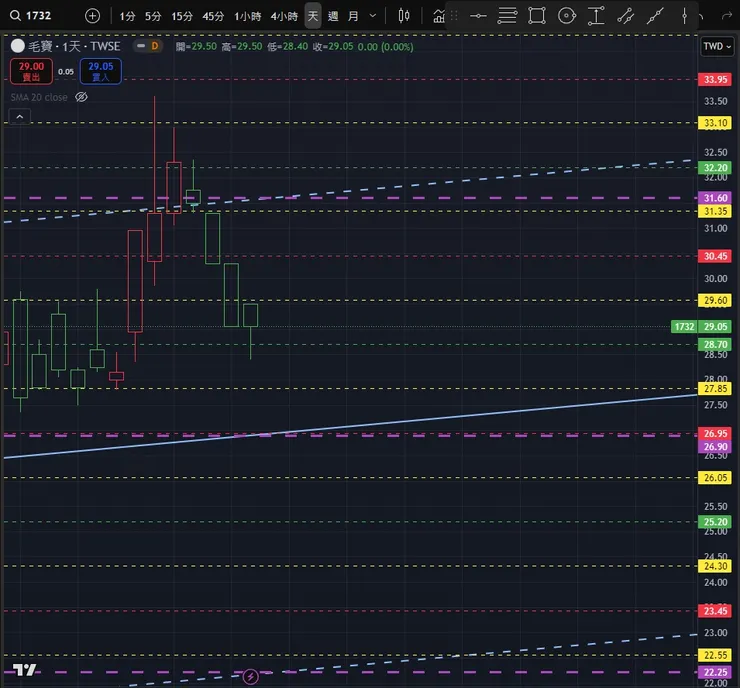Click the TradingView logo
The width and height of the screenshot is (740, 688).
(x=25, y=670)
